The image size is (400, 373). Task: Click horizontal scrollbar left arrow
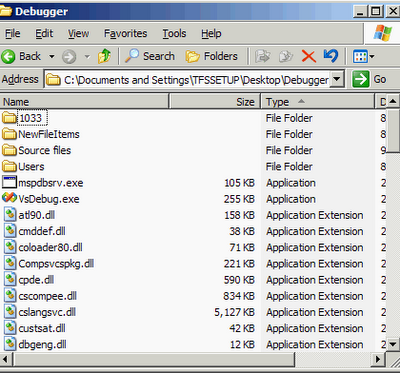tap(6, 359)
